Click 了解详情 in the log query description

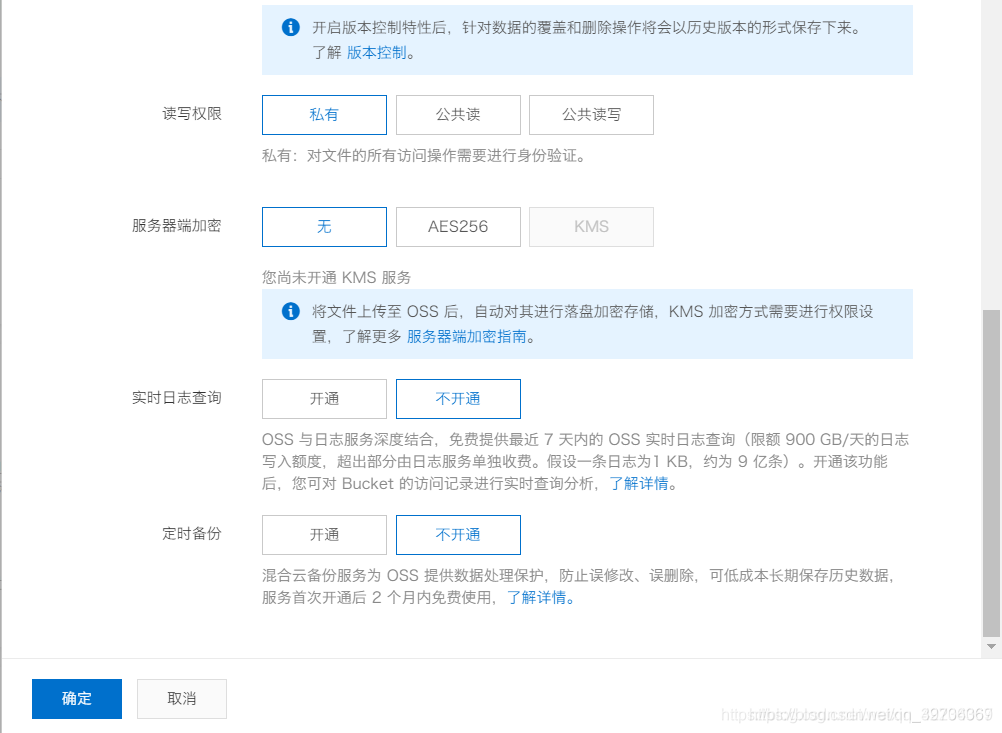pyautogui.click(x=637, y=484)
